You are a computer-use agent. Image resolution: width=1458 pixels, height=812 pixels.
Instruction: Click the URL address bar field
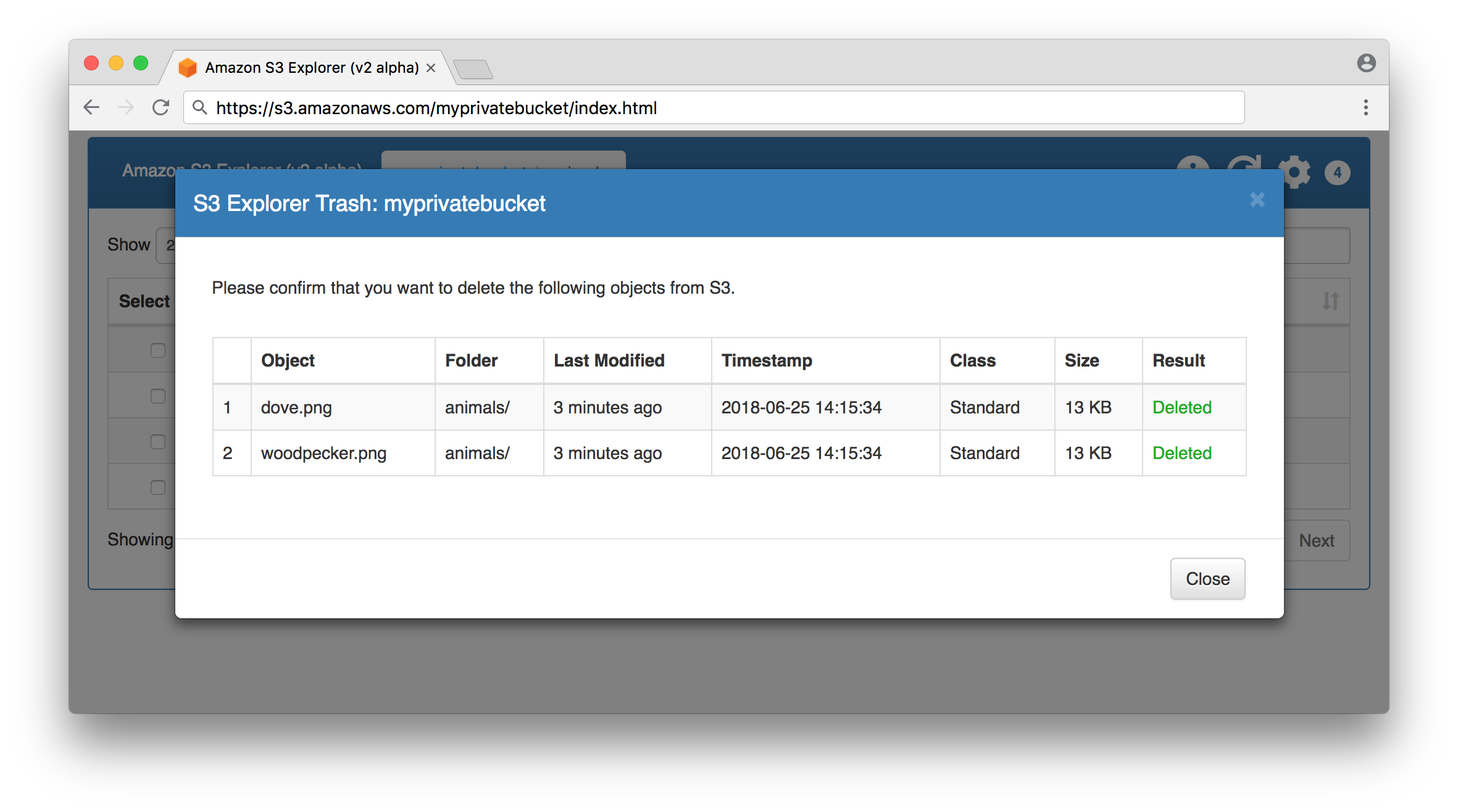pyautogui.click(x=713, y=108)
